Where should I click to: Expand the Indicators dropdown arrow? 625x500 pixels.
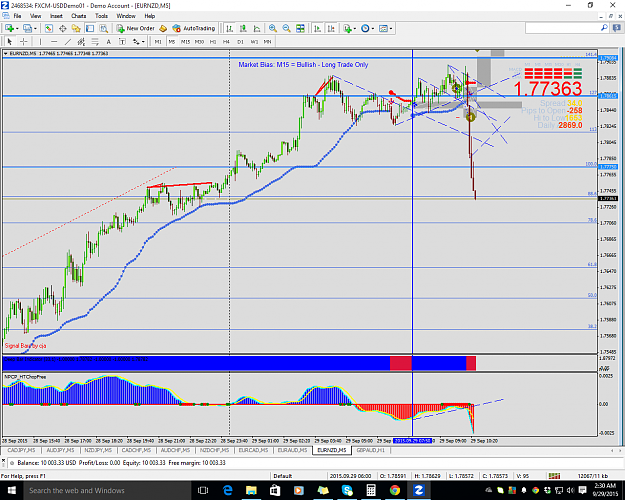[x=355, y=28]
